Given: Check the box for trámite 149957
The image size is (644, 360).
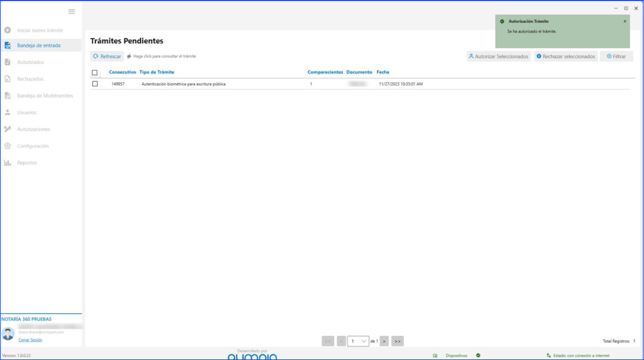Looking at the screenshot, I should pyautogui.click(x=95, y=84).
